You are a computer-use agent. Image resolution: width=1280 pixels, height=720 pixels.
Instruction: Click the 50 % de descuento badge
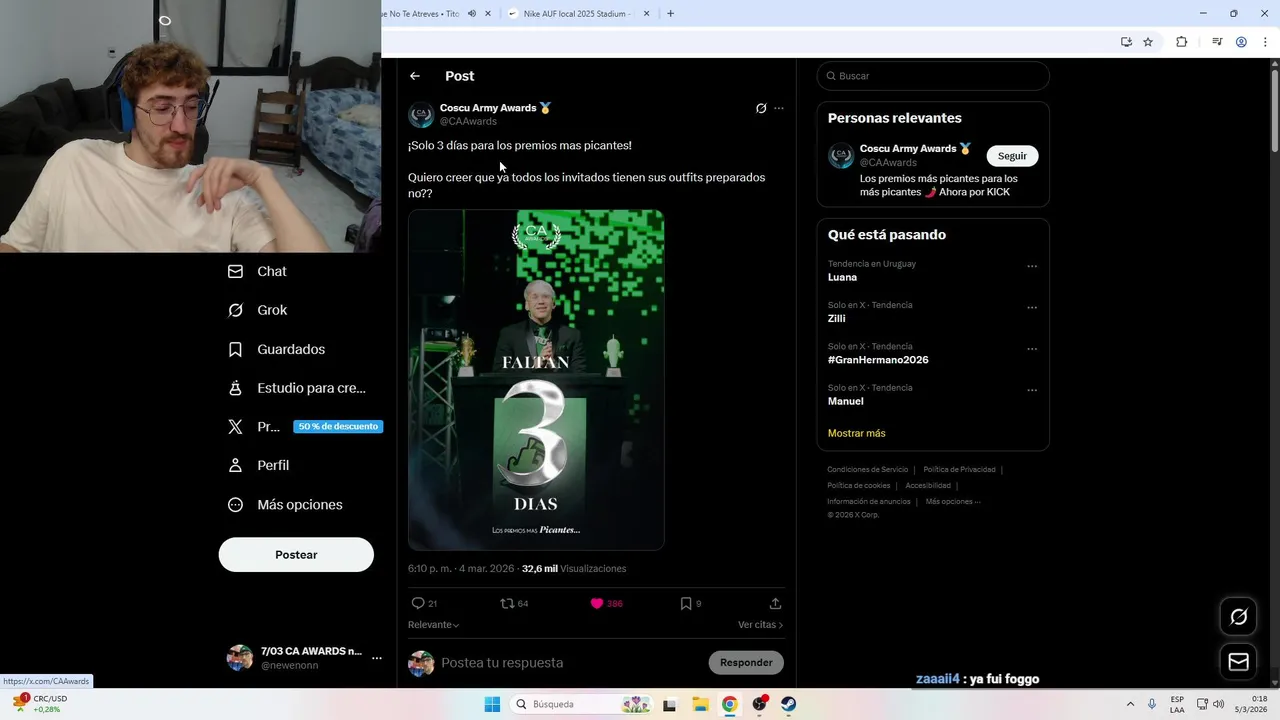coord(338,426)
